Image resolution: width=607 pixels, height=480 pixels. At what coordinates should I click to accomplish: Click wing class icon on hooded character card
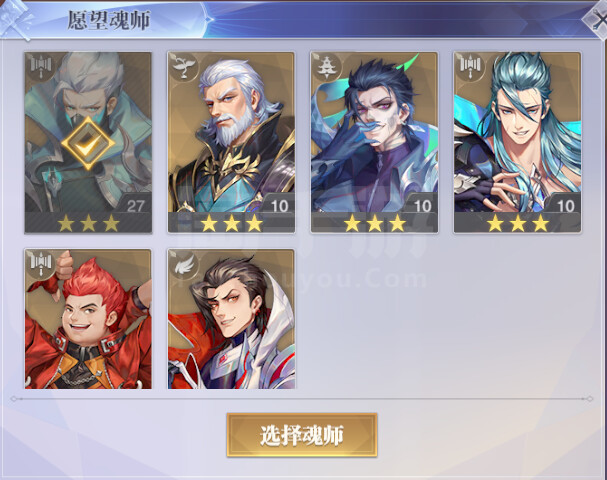point(184,265)
